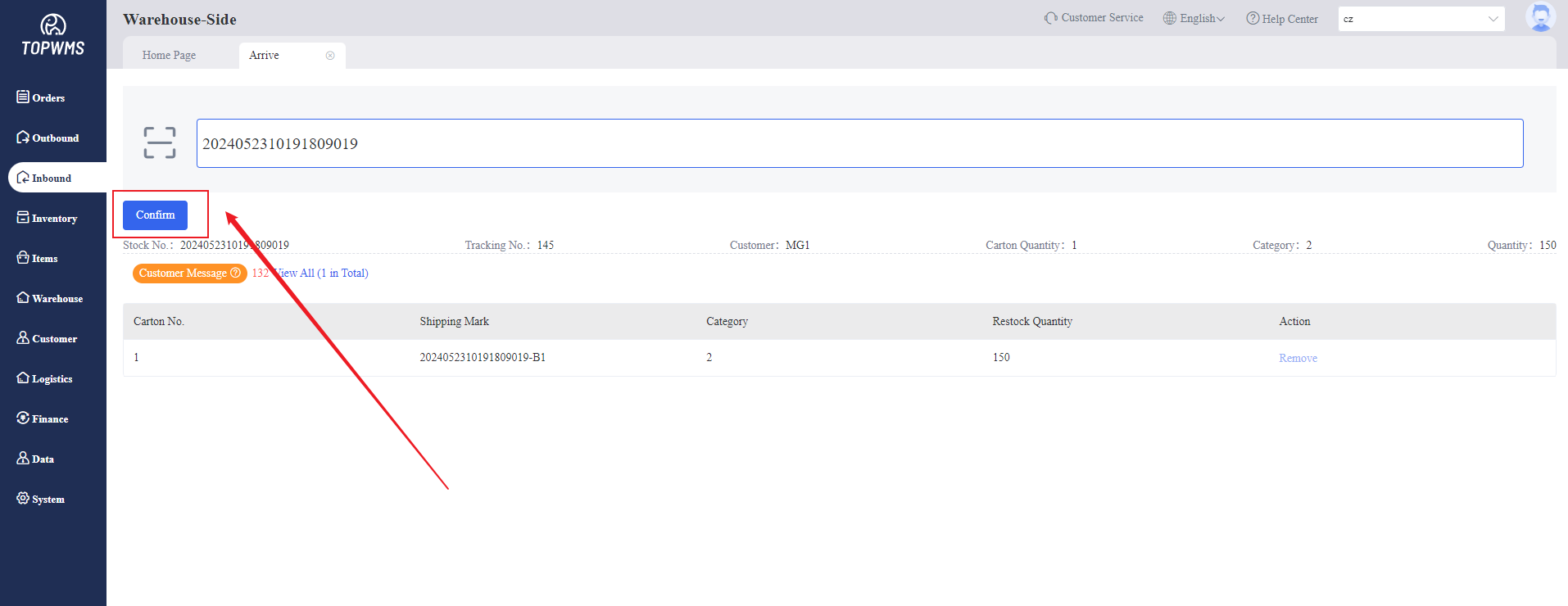This screenshot has height=606, width=1568.
Task: Open Customer Service chat
Action: 1094,18
